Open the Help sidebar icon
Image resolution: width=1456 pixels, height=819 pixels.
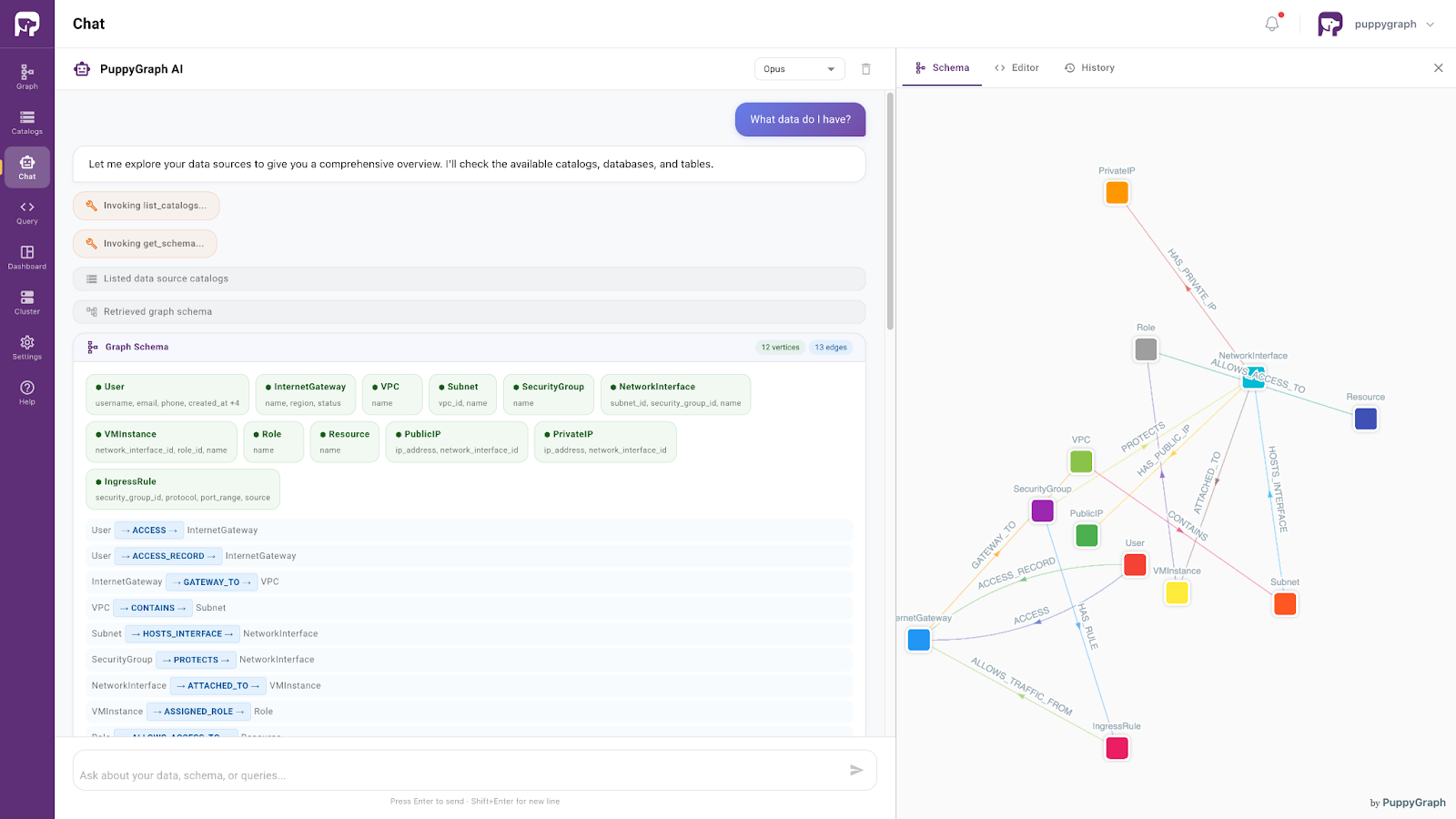pos(27,392)
